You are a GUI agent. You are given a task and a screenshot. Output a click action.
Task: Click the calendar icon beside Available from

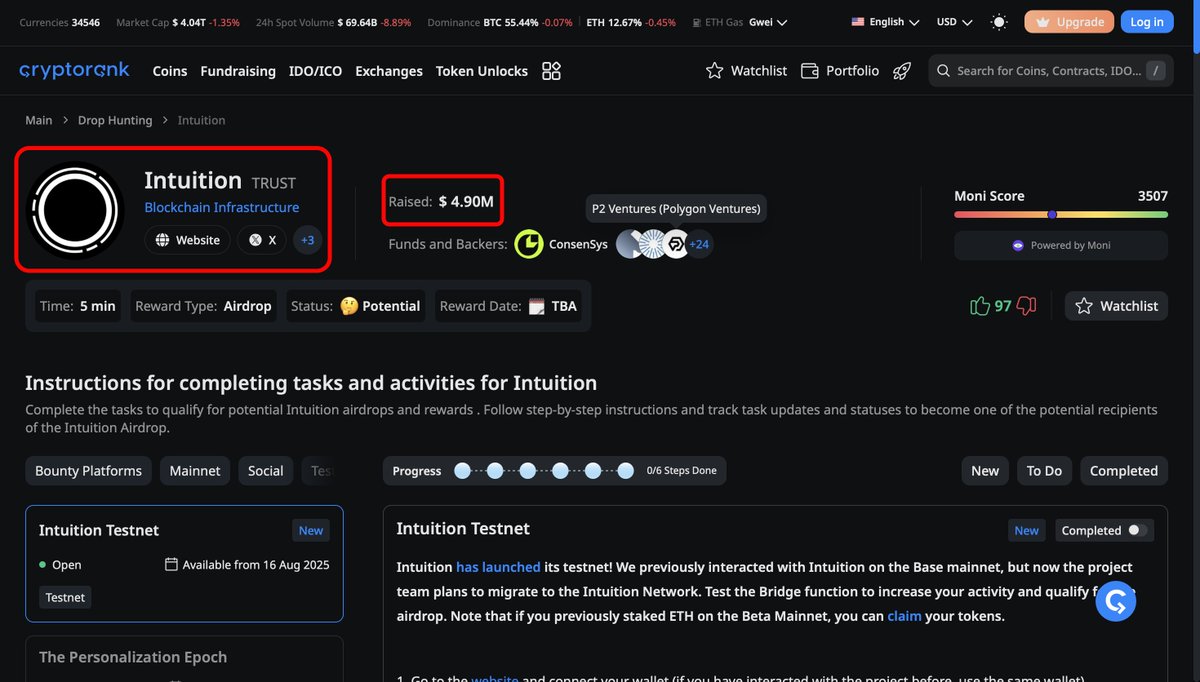coord(172,564)
